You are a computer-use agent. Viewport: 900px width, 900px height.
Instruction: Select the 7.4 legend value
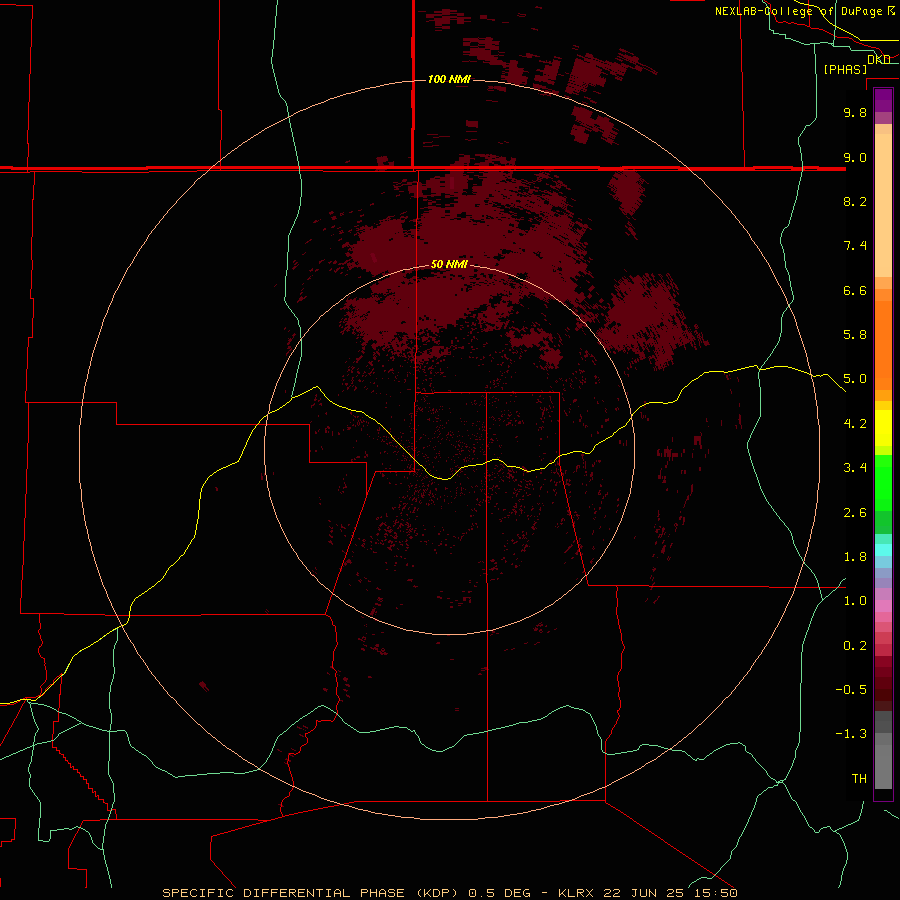855,246
